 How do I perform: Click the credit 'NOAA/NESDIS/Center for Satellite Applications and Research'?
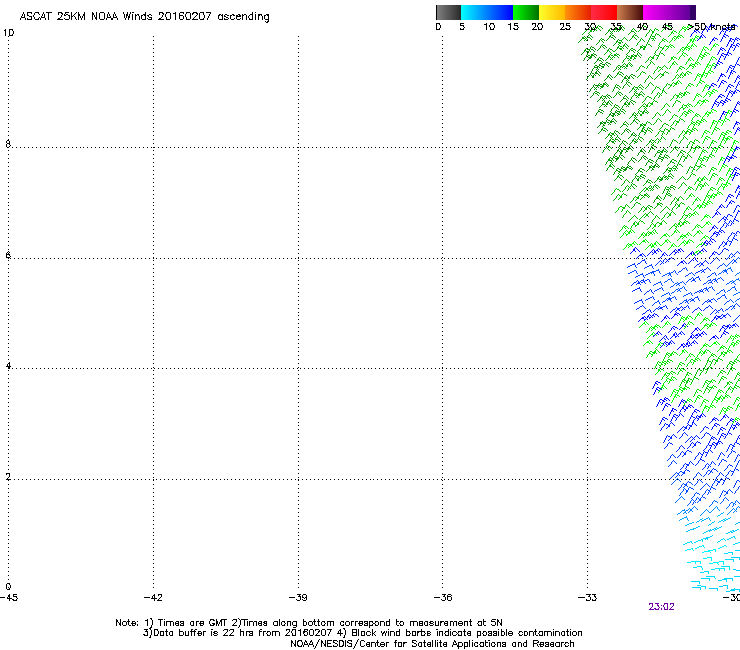[x=432, y=644]
